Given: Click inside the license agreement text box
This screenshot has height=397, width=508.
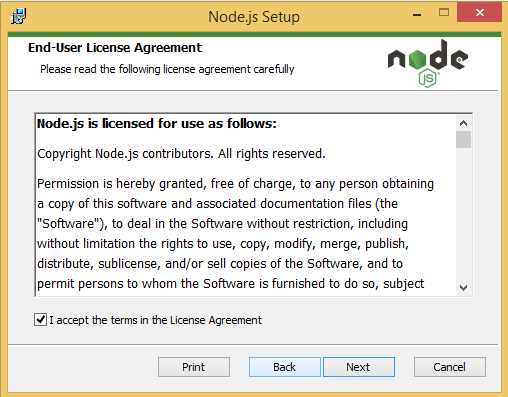Looking at the screenshot, I should pyautogui.click(x=246, y=205).
